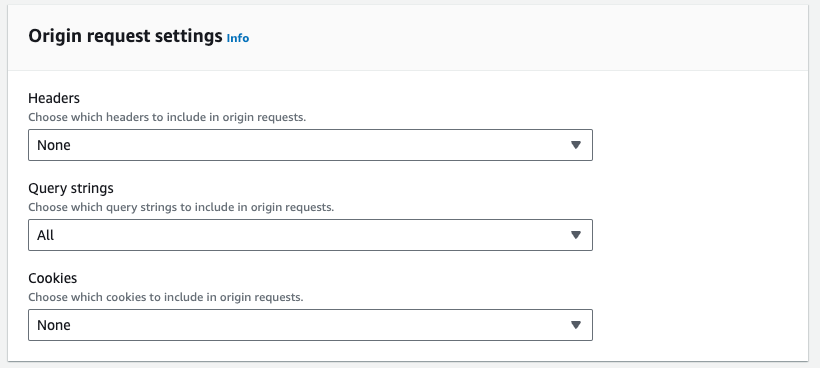Image resolution: width=820 pixels, height=368 pixels.
Task: Click the Query strings label
Action: coord(71,188)
